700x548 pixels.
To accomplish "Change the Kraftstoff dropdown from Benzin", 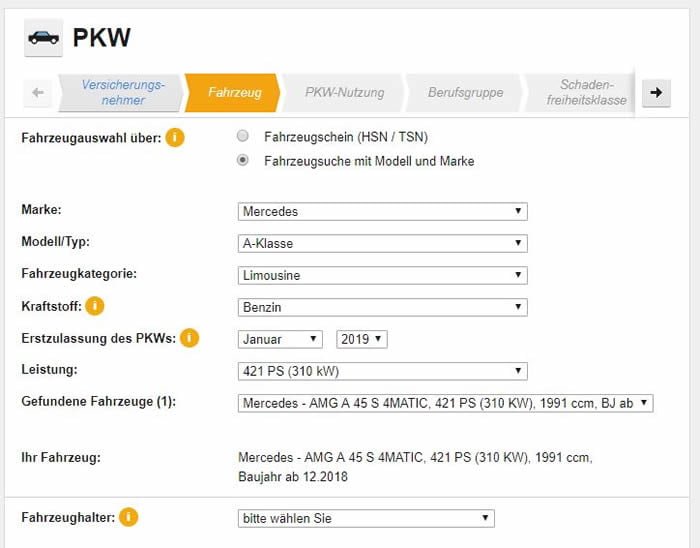I will pos(382,307).
